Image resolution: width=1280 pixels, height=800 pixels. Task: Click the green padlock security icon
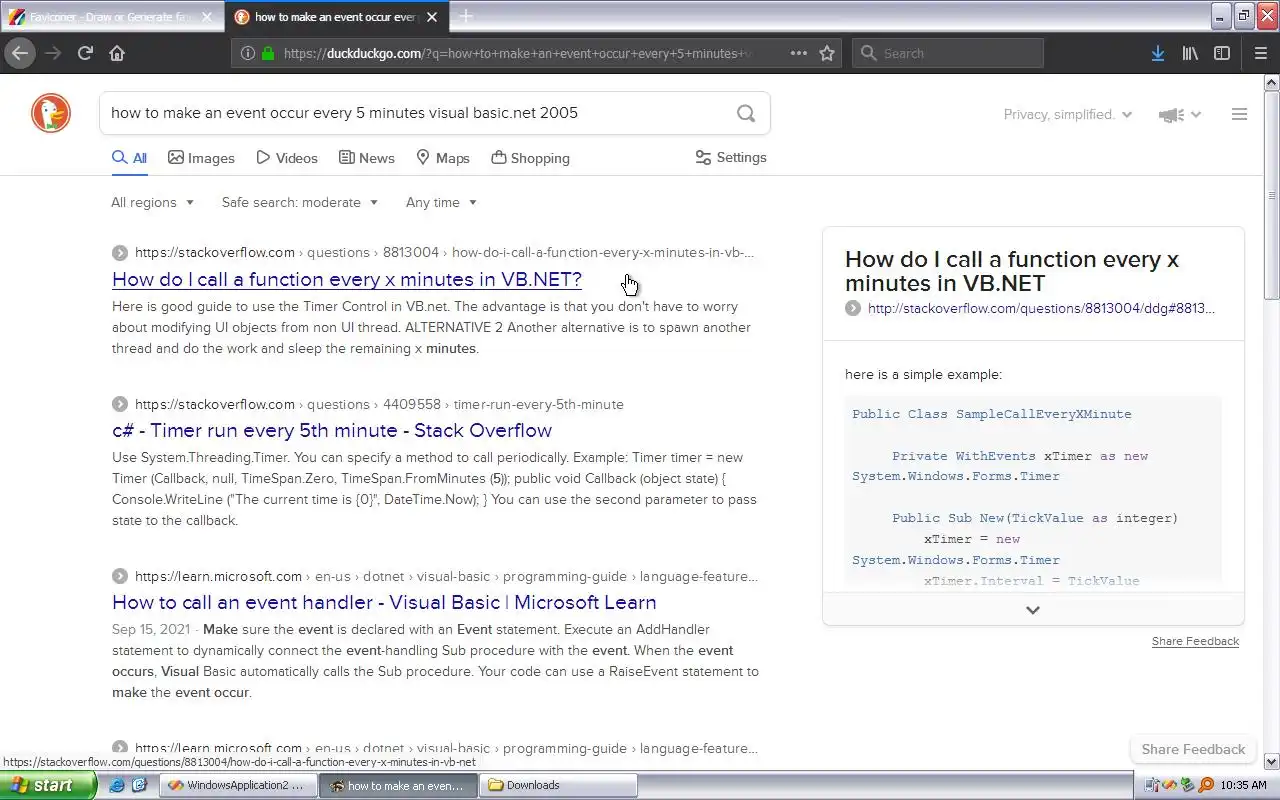click(x=268, y=53)
